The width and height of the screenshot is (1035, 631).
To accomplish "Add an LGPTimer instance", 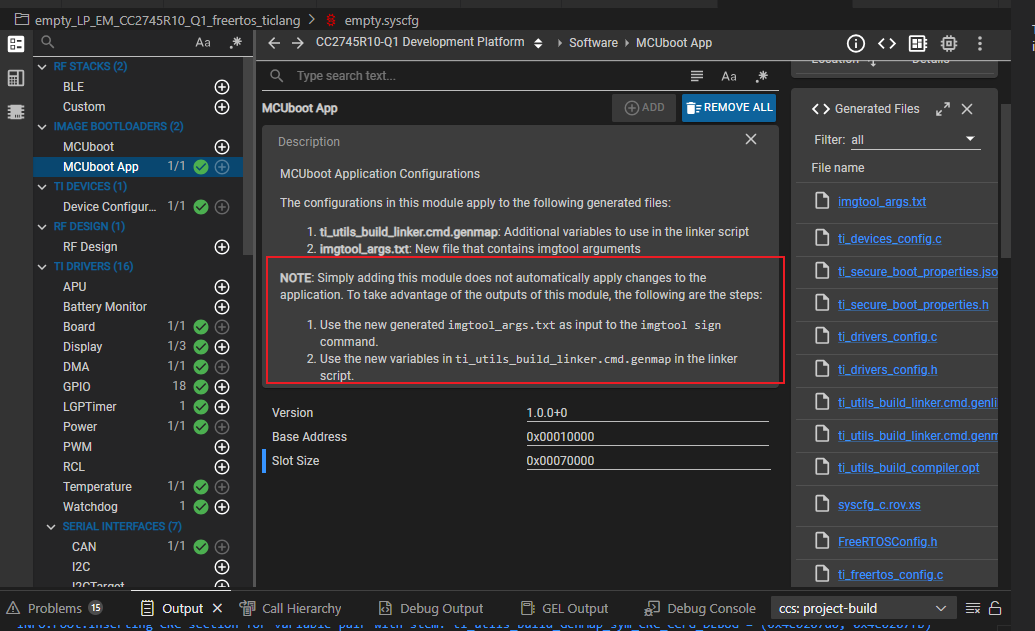I will click(x=222, y=407).
